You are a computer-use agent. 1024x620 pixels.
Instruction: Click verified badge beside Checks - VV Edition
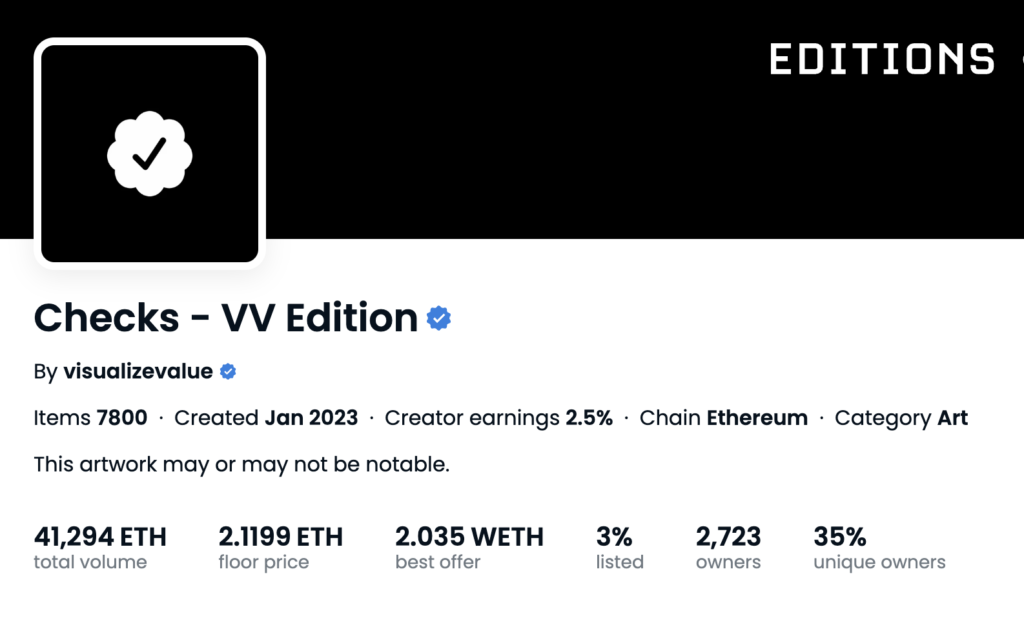(439, 318)
